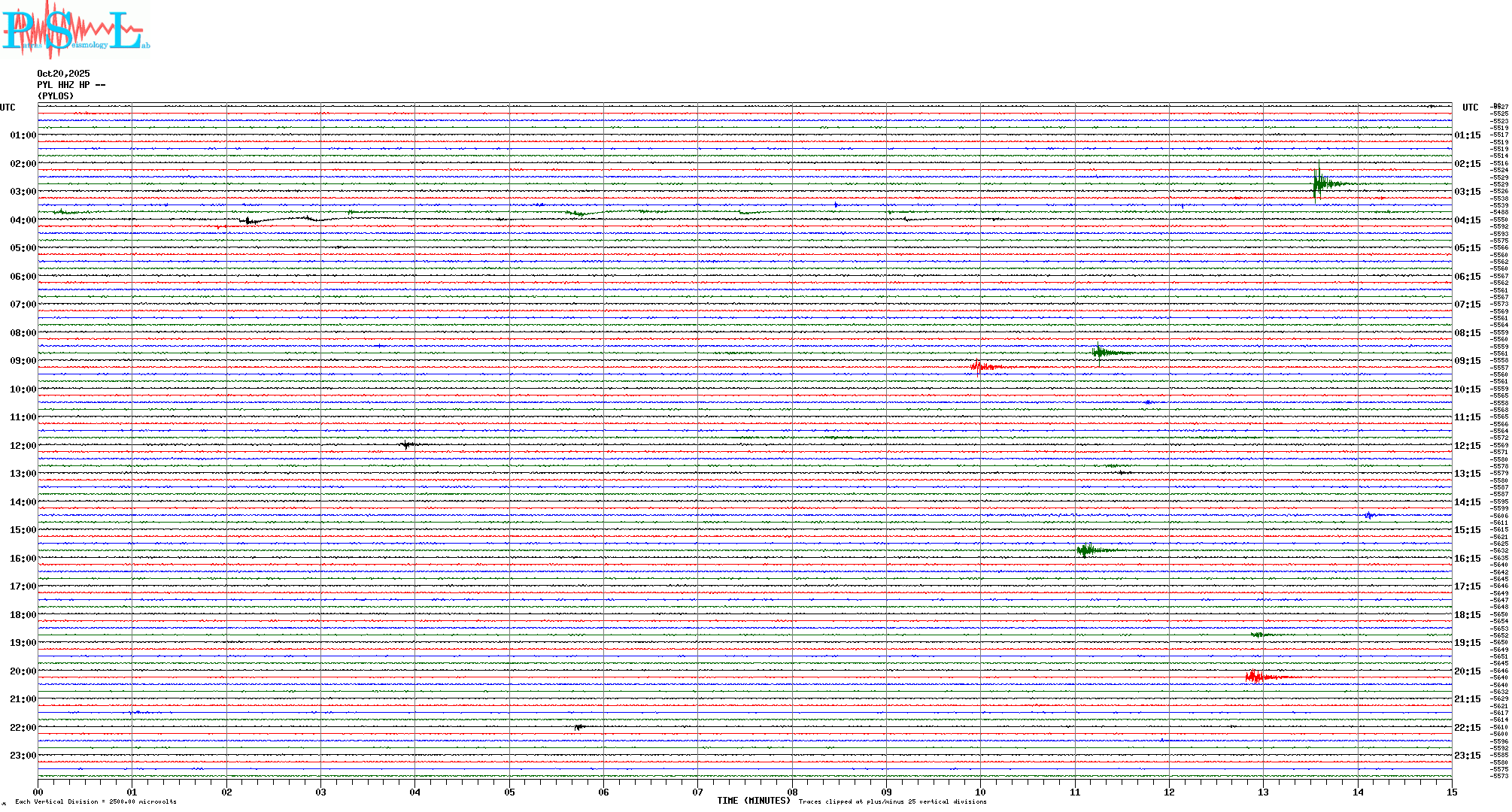The width and height of the screenshot is (1512, 812).
Task: Click the Traces clipped footnote text
Action: point(892,801)
